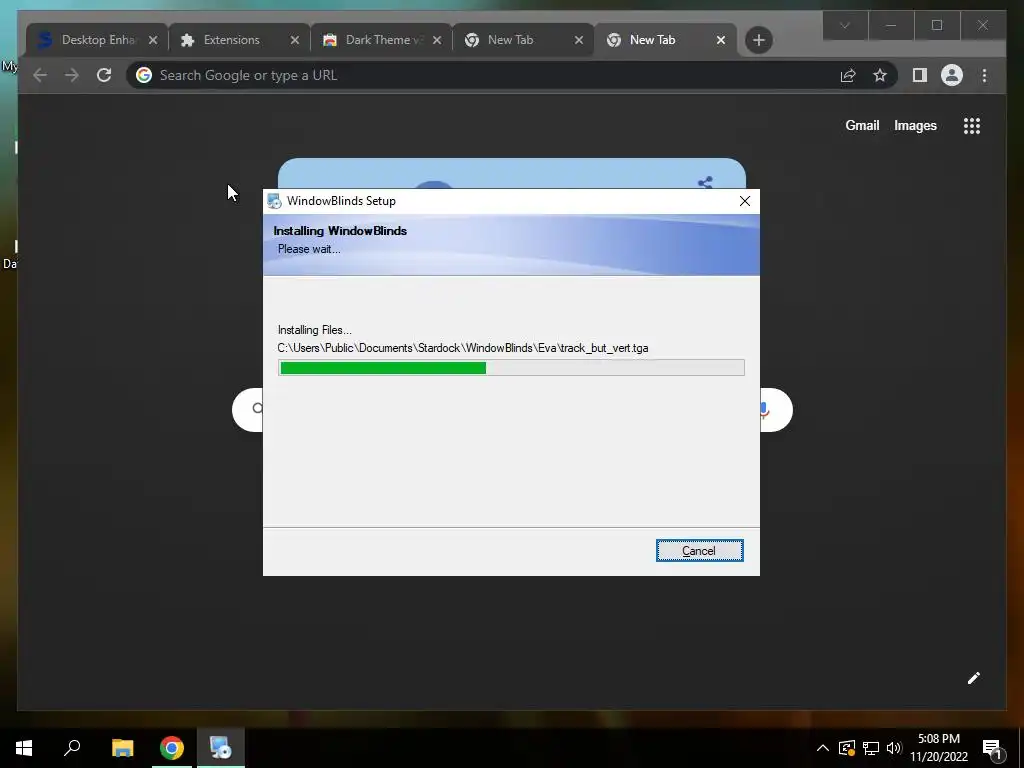The height and width of the screenshot is (768, 1024).
Task: Close the Extensions tab
Action: (x=295, y=40)
